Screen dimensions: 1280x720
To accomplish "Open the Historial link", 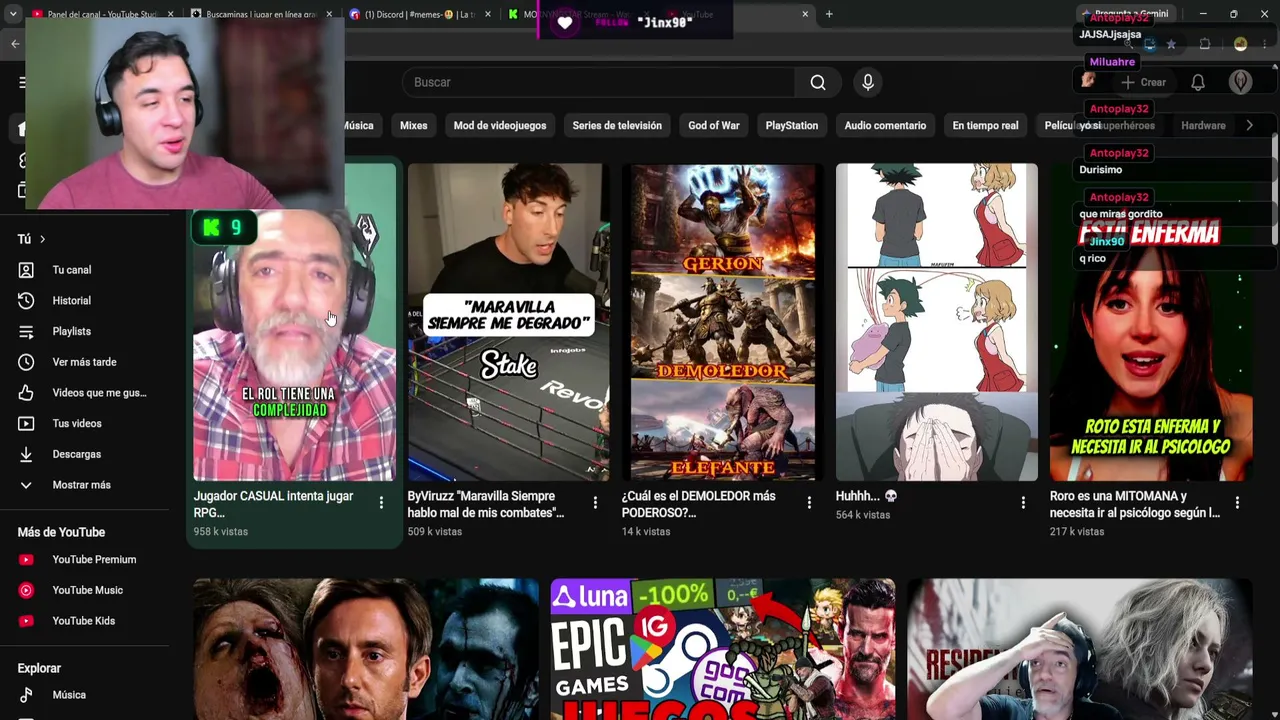I will [72, 301].
